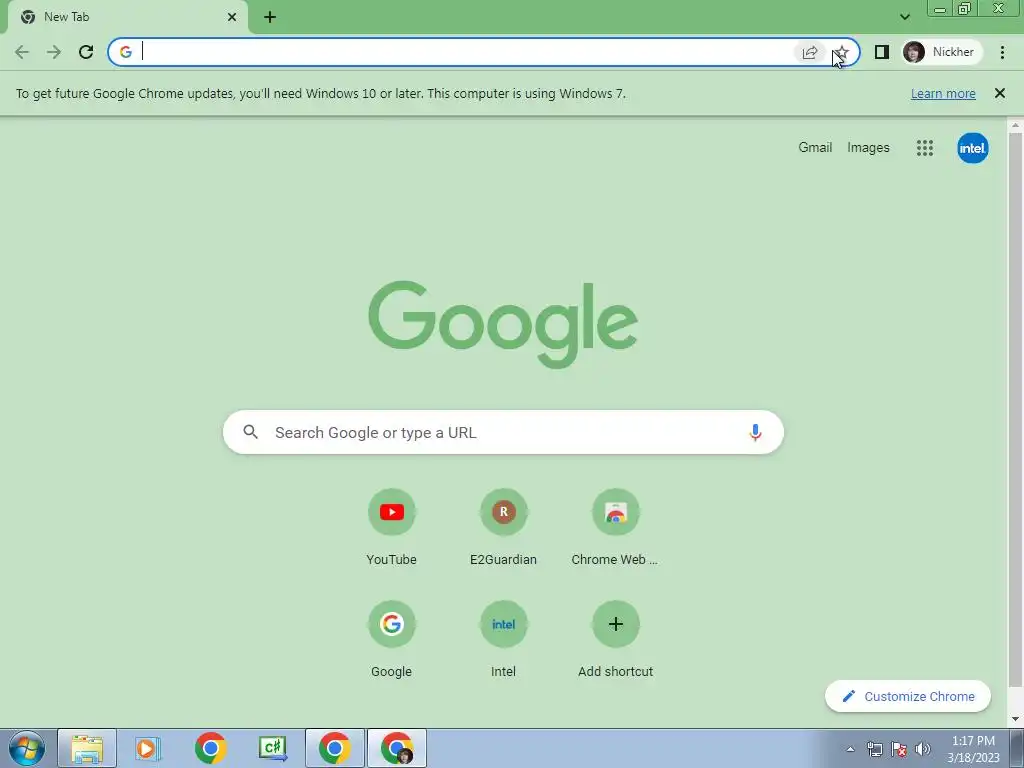Viewport: 1024px width, 768px height.
Task: Bookmark this tab with the star icon
Action: coord(842,52)
